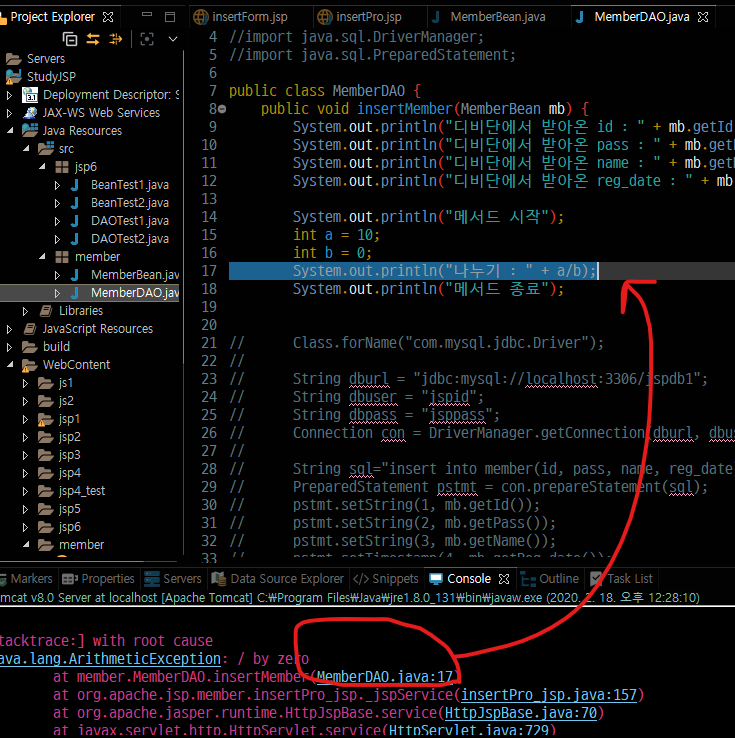Click 'int b = 0;' code line
The height and width of the screenshot is (738, 735).
pos(332,253)
